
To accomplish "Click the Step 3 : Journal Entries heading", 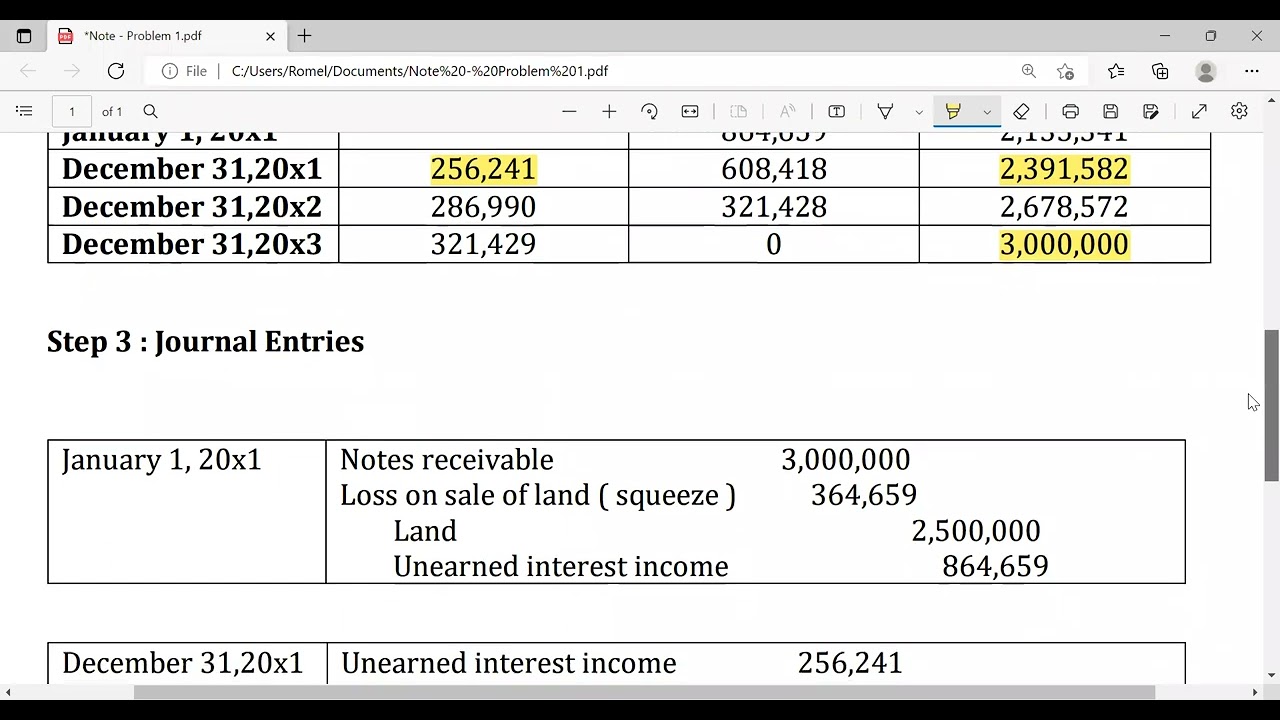I will point(205,342).
